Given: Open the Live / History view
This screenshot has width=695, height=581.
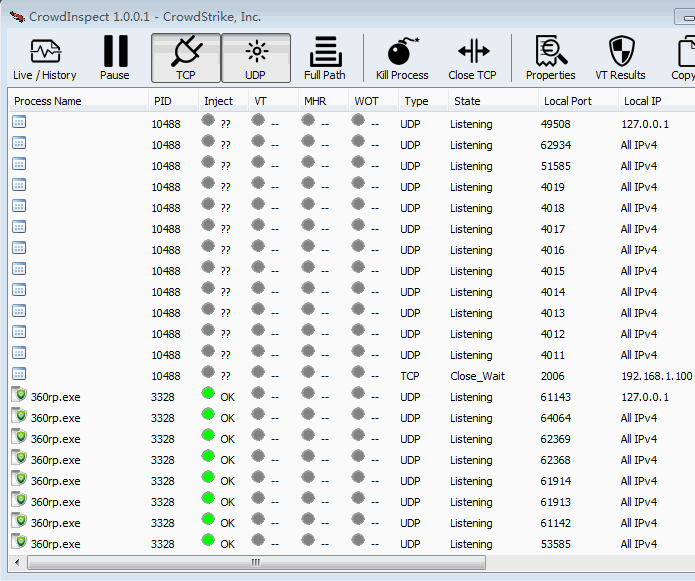Looking at the screenshot, I should click(x=45, y=58).
